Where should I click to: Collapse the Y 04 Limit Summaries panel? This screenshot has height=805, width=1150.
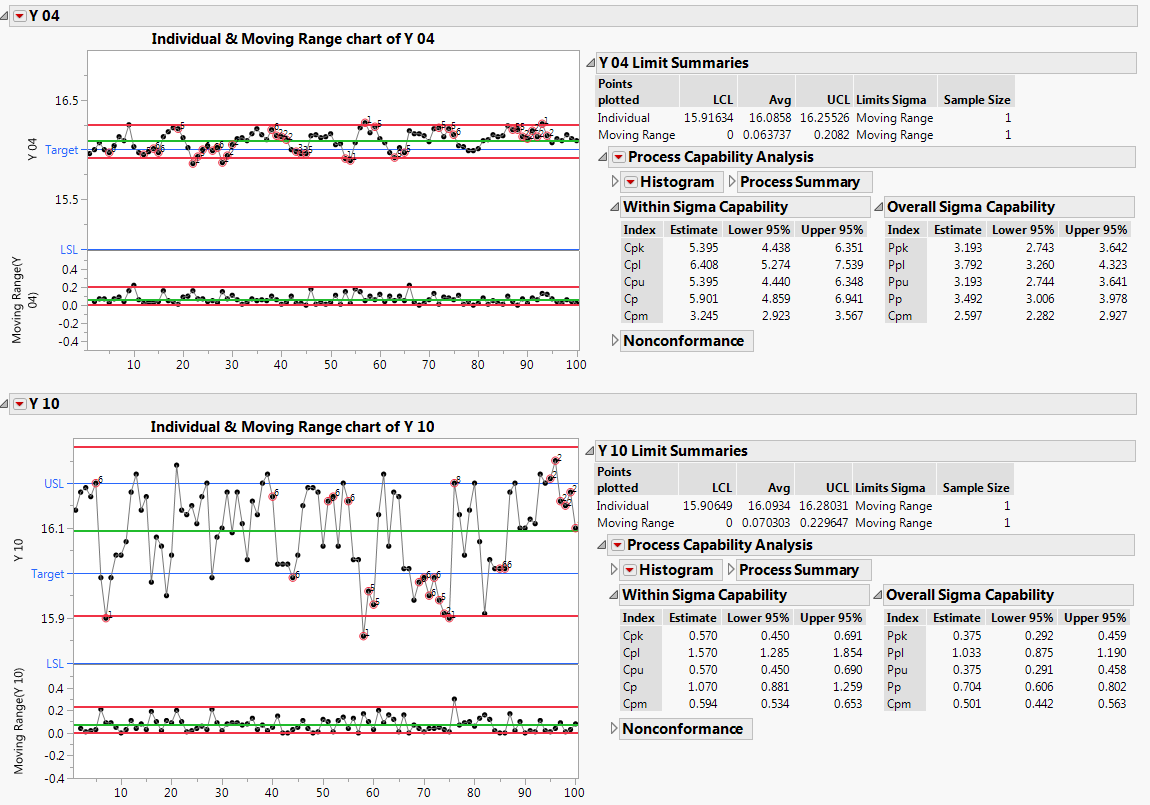591,62
